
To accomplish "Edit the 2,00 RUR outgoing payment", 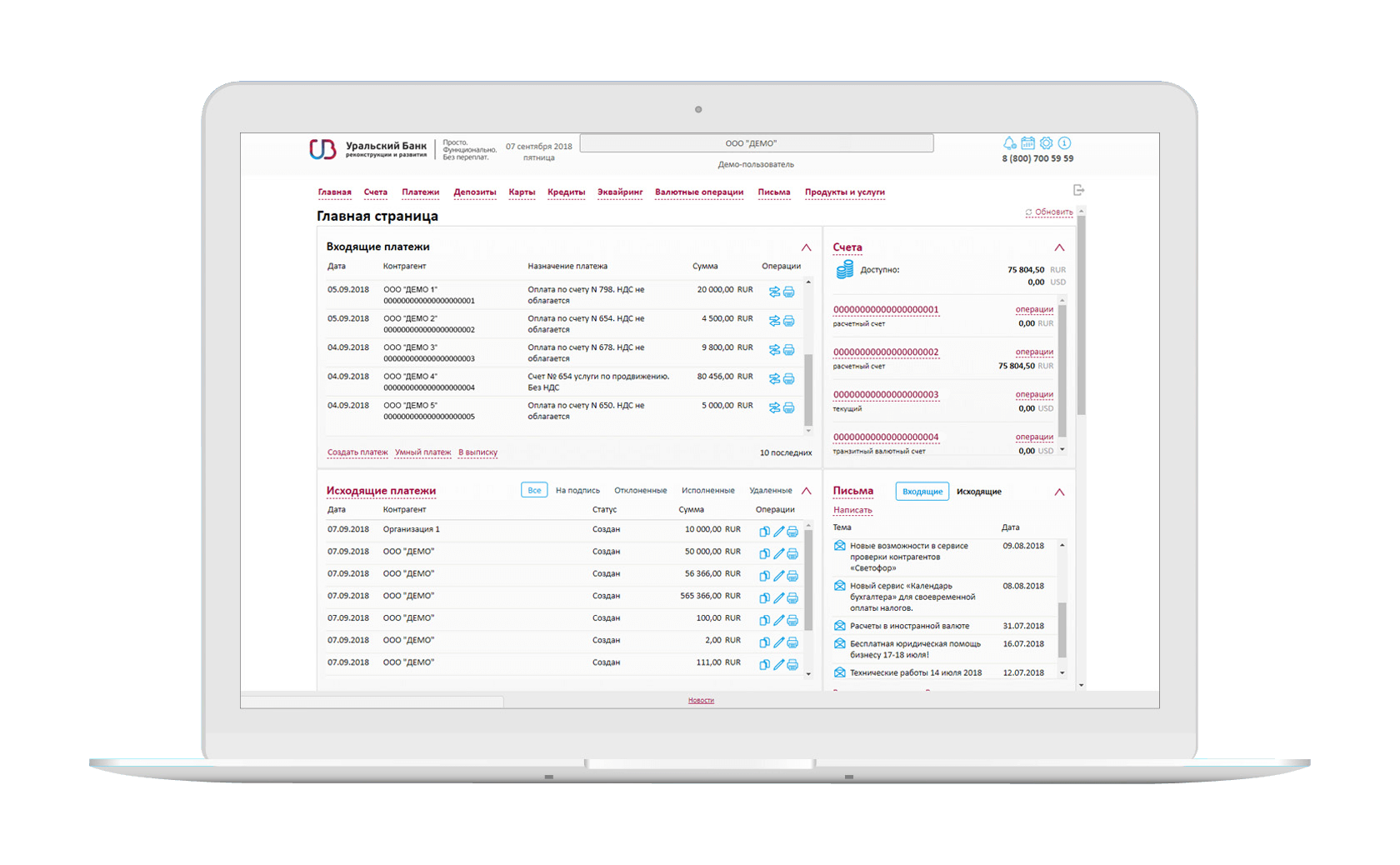I will pos(778,642).
